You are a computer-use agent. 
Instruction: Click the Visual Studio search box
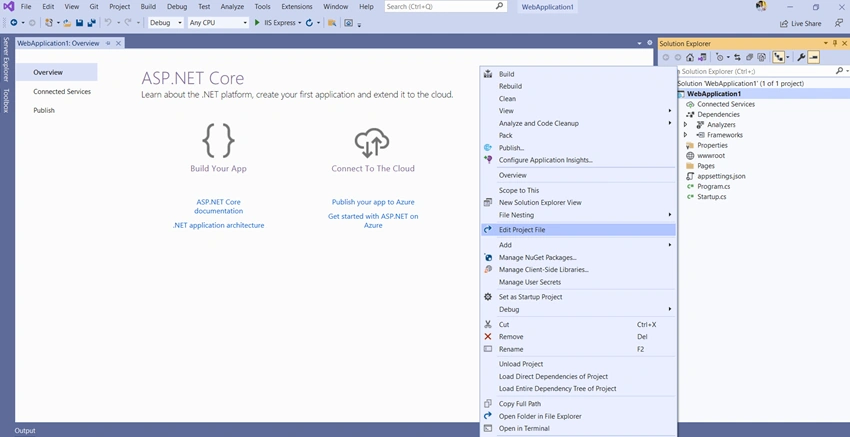pyautogui.click(x=446, y=7)
